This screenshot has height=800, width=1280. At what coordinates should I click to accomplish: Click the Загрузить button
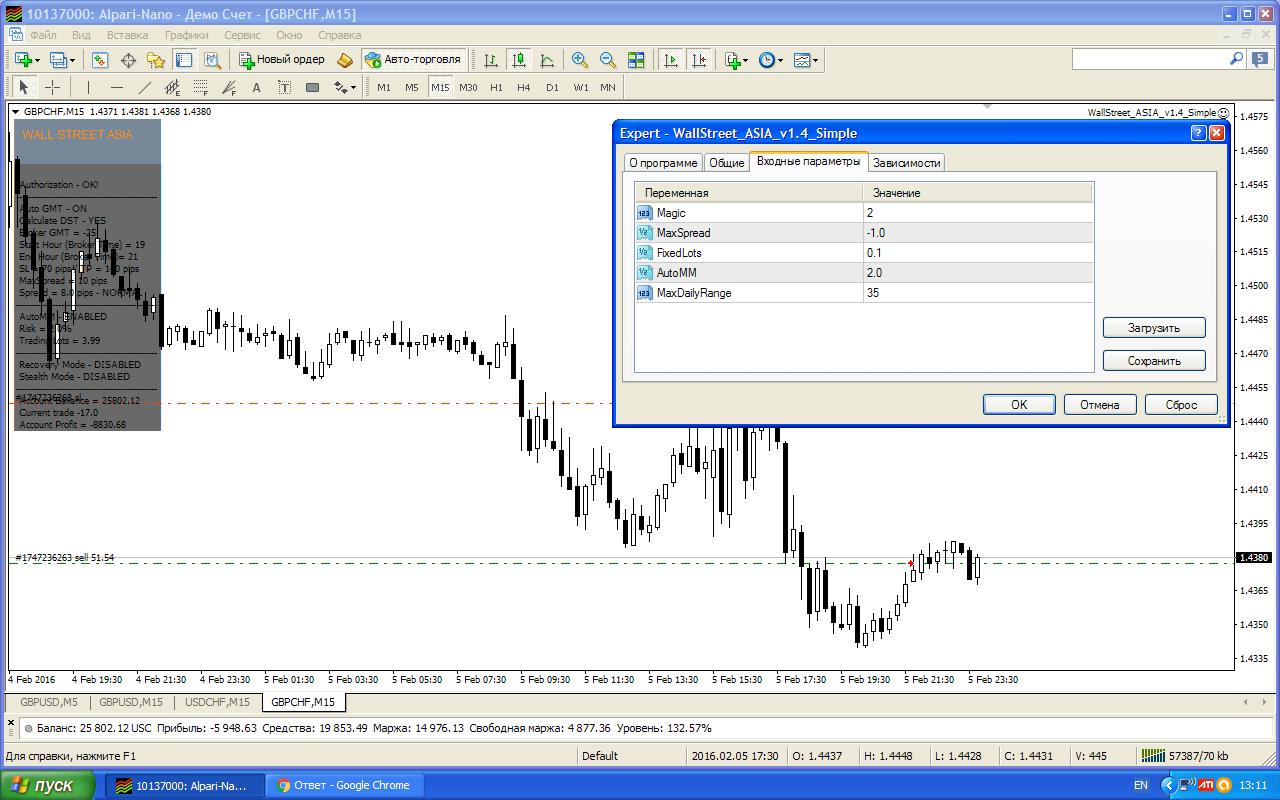(1154, 327)
